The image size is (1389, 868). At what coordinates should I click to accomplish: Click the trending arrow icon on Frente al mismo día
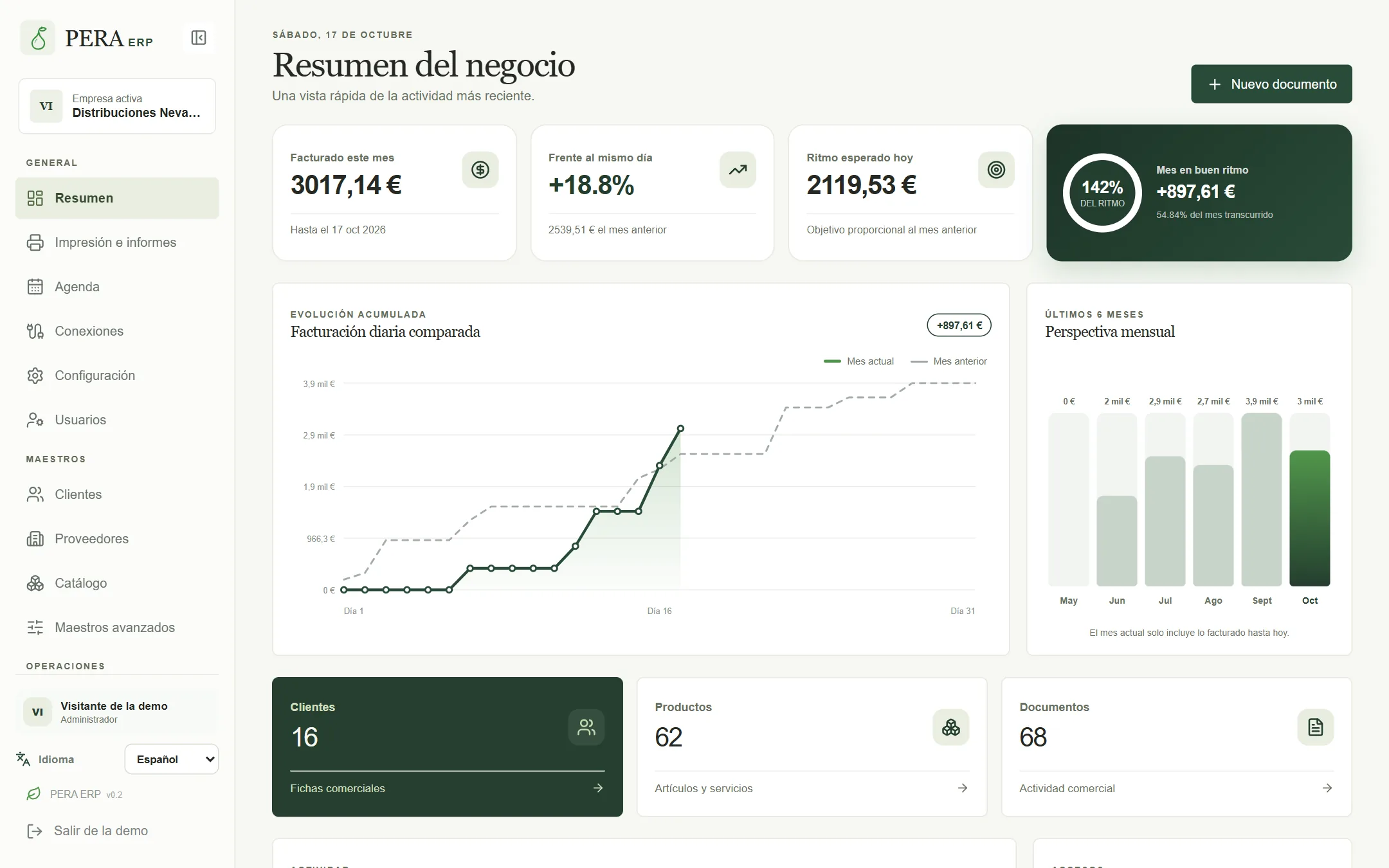pos(738,170)
